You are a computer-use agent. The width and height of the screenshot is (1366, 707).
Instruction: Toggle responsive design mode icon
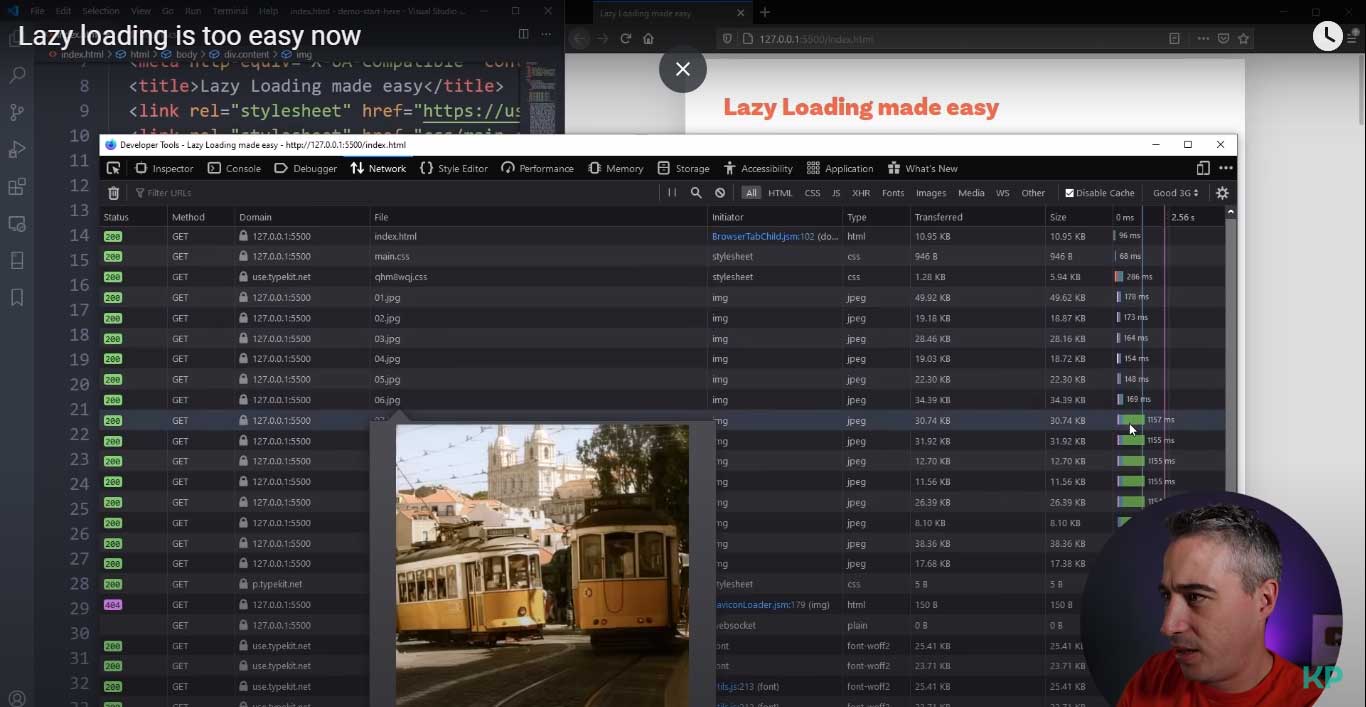[1203, 168]
